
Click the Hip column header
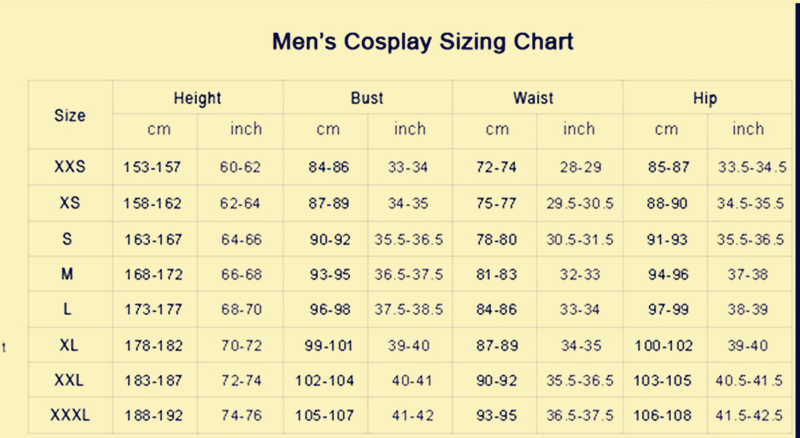(705, 98)
